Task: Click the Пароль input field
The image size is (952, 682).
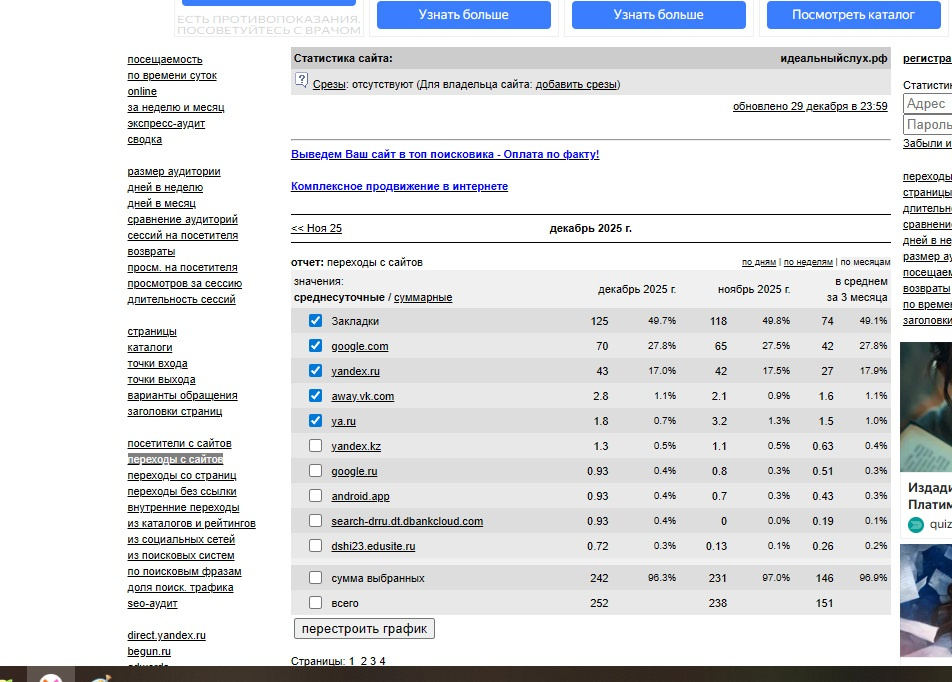Action: [928, 124]
